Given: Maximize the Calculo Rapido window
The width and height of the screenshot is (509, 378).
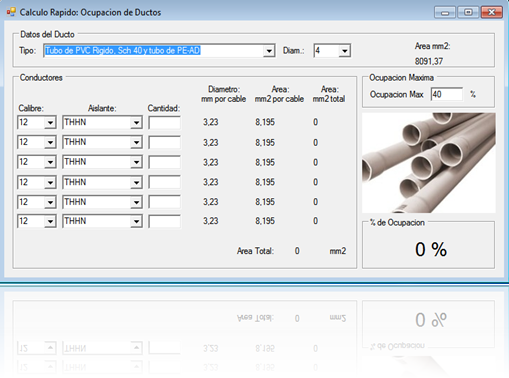Looking at the screenshot, I should tap(468, 12).
